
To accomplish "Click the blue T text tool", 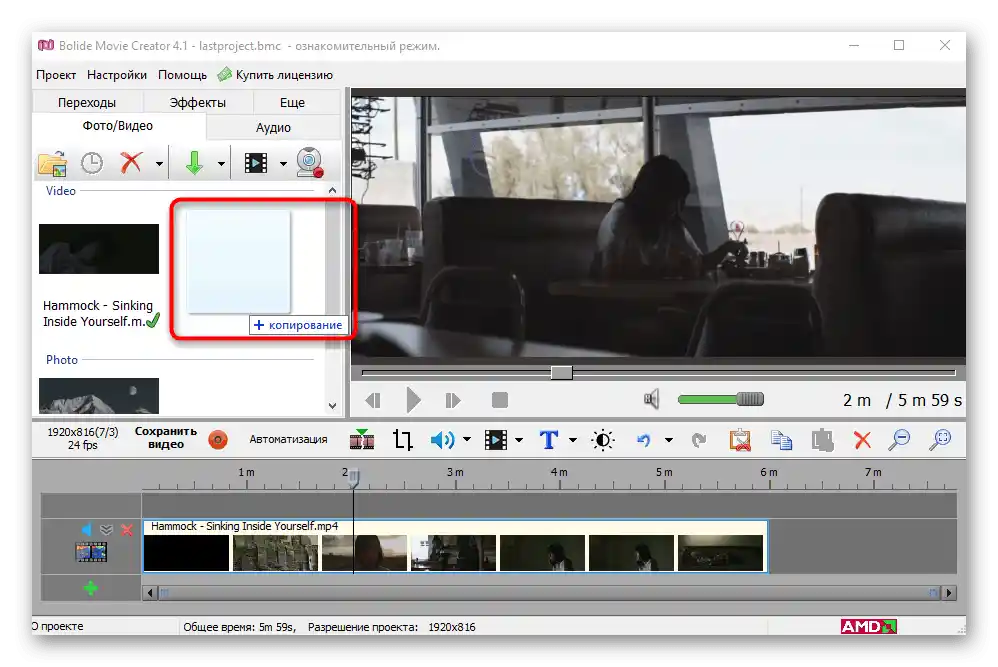I will click(x=549, y=439).
